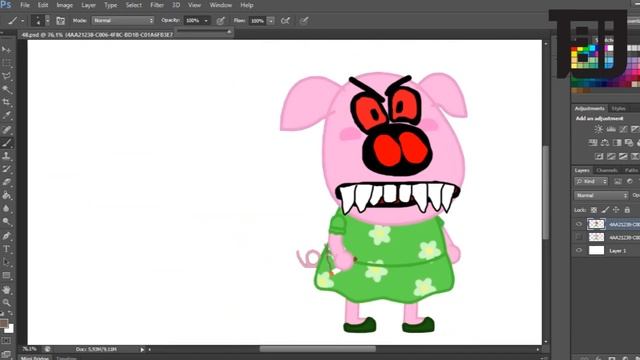
Task: Switch to the Paths tab
Action: (631, 170)
